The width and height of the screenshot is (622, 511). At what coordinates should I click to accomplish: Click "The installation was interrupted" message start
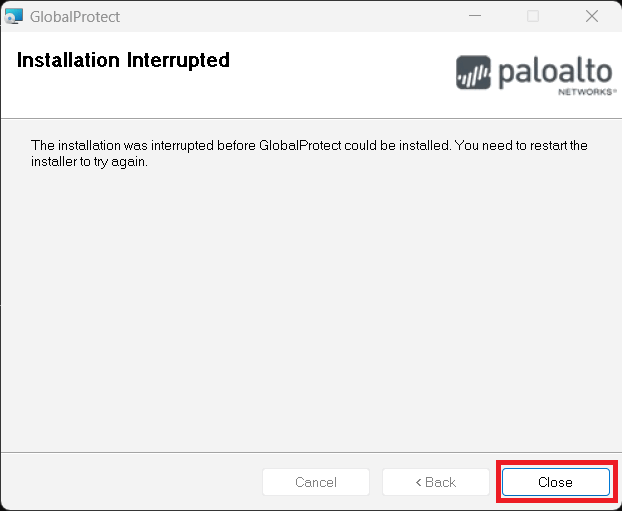click(x=121, y=145)
